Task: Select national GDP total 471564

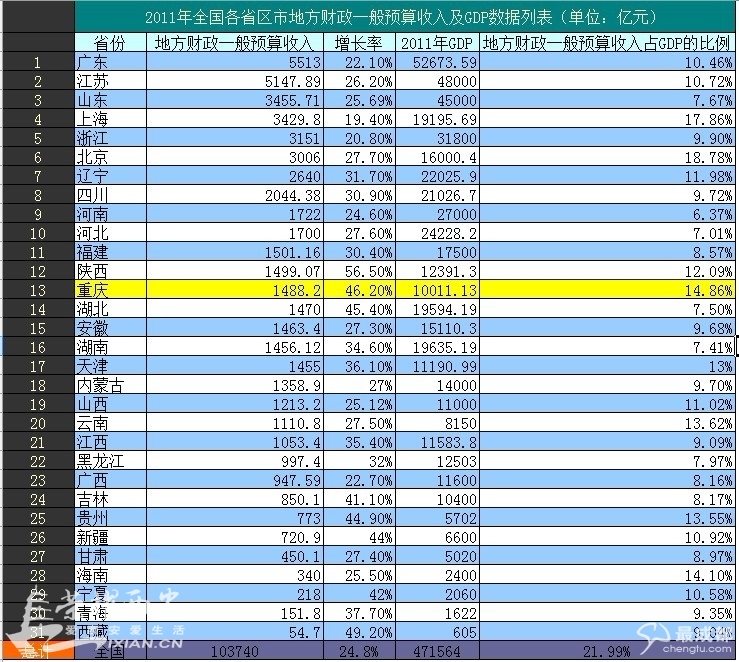Action: pyautogui.click(x=437, y=651)
